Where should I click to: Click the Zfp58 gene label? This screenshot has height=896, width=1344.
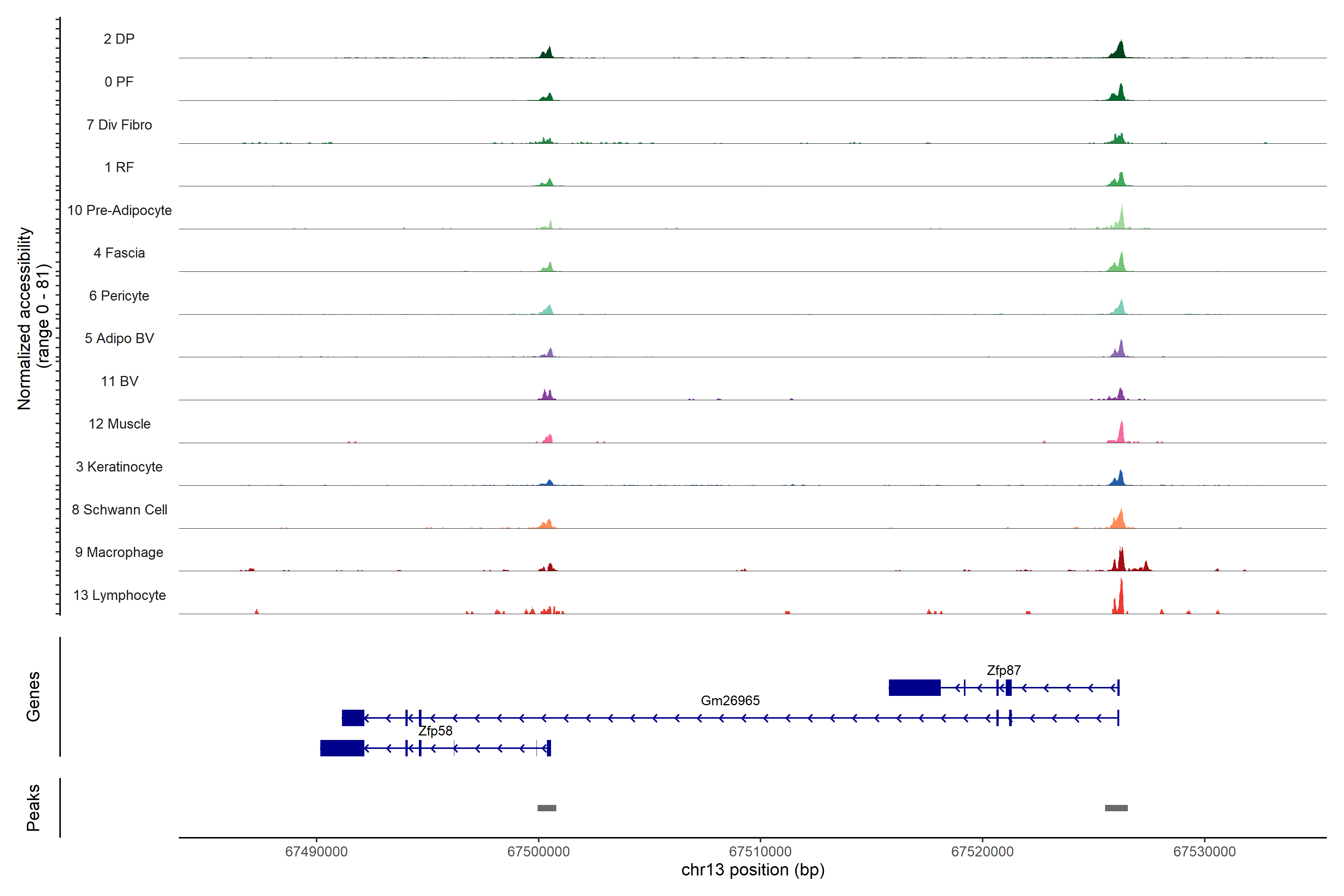coord(435,731)
